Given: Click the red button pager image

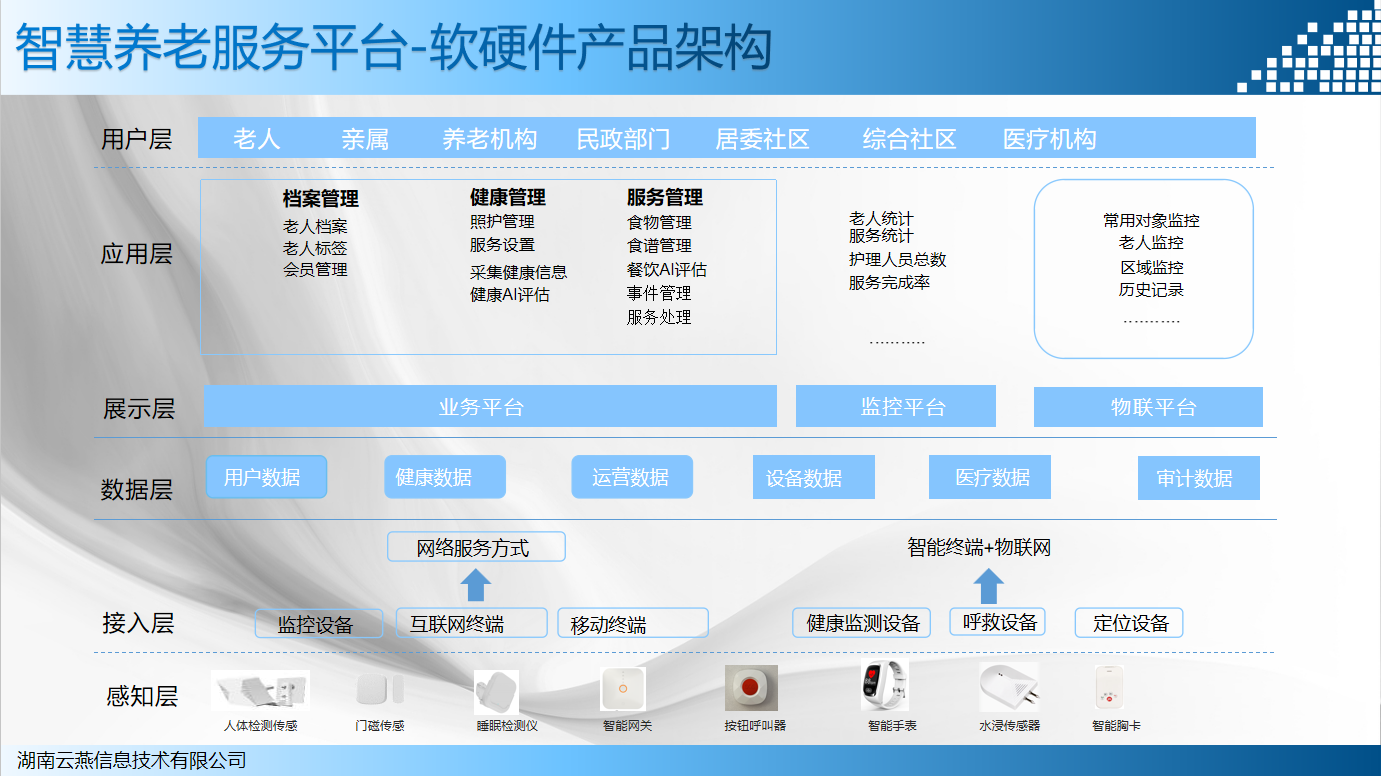Looking at the screenshot, I should click(751, 688).
